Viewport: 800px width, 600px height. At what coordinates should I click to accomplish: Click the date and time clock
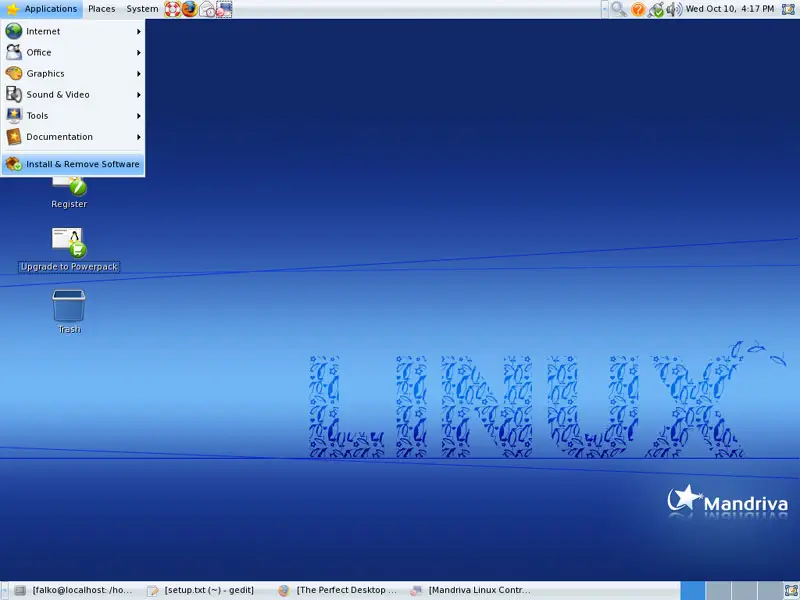(x=730, y=9)
